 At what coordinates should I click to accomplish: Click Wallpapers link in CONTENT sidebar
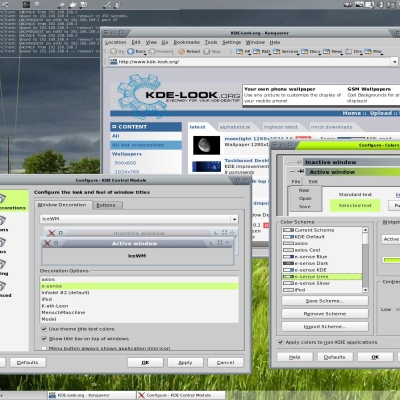pyautogui.click(x=127, y=154)
